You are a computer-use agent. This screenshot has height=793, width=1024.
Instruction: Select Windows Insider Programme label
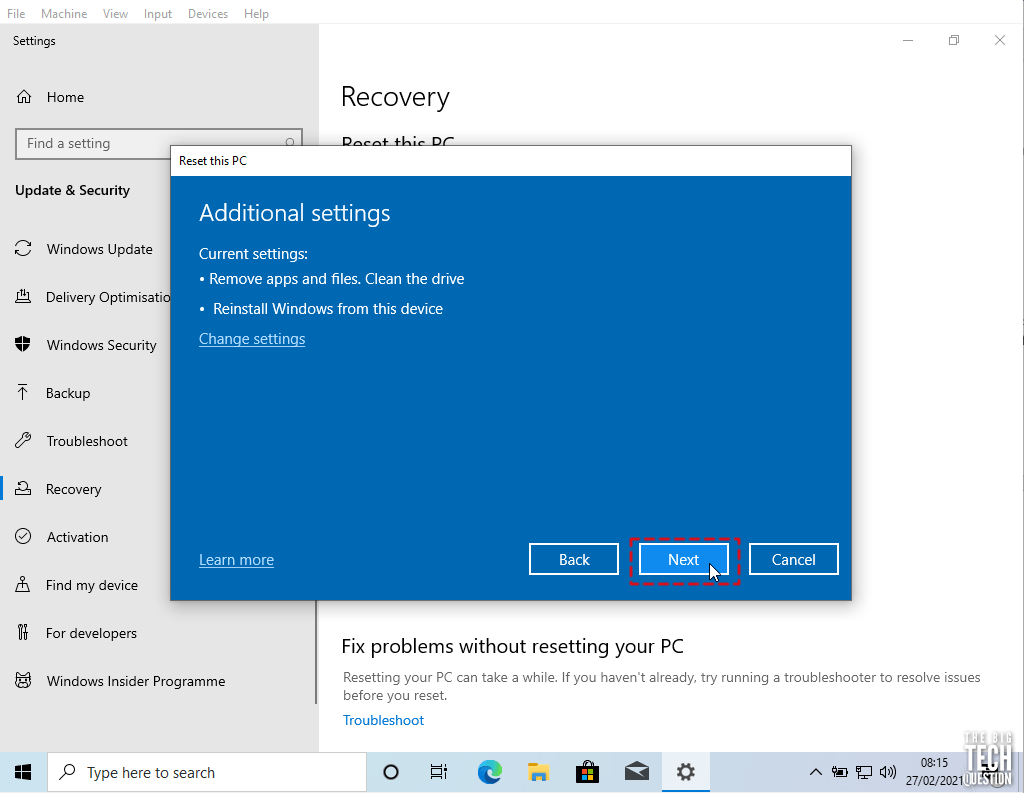(136, 681)
